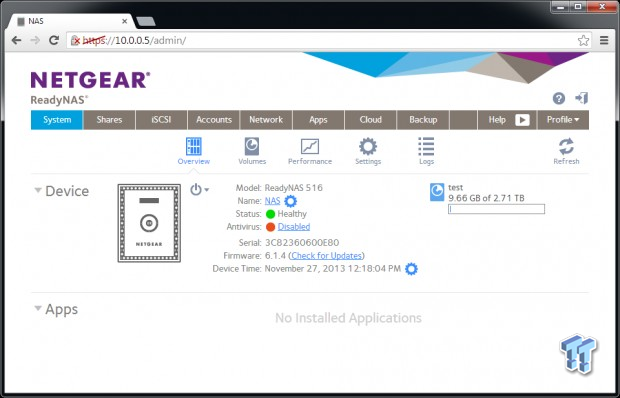
Task: Click the model text ReadyNAS 516
Action: [293, 188]
